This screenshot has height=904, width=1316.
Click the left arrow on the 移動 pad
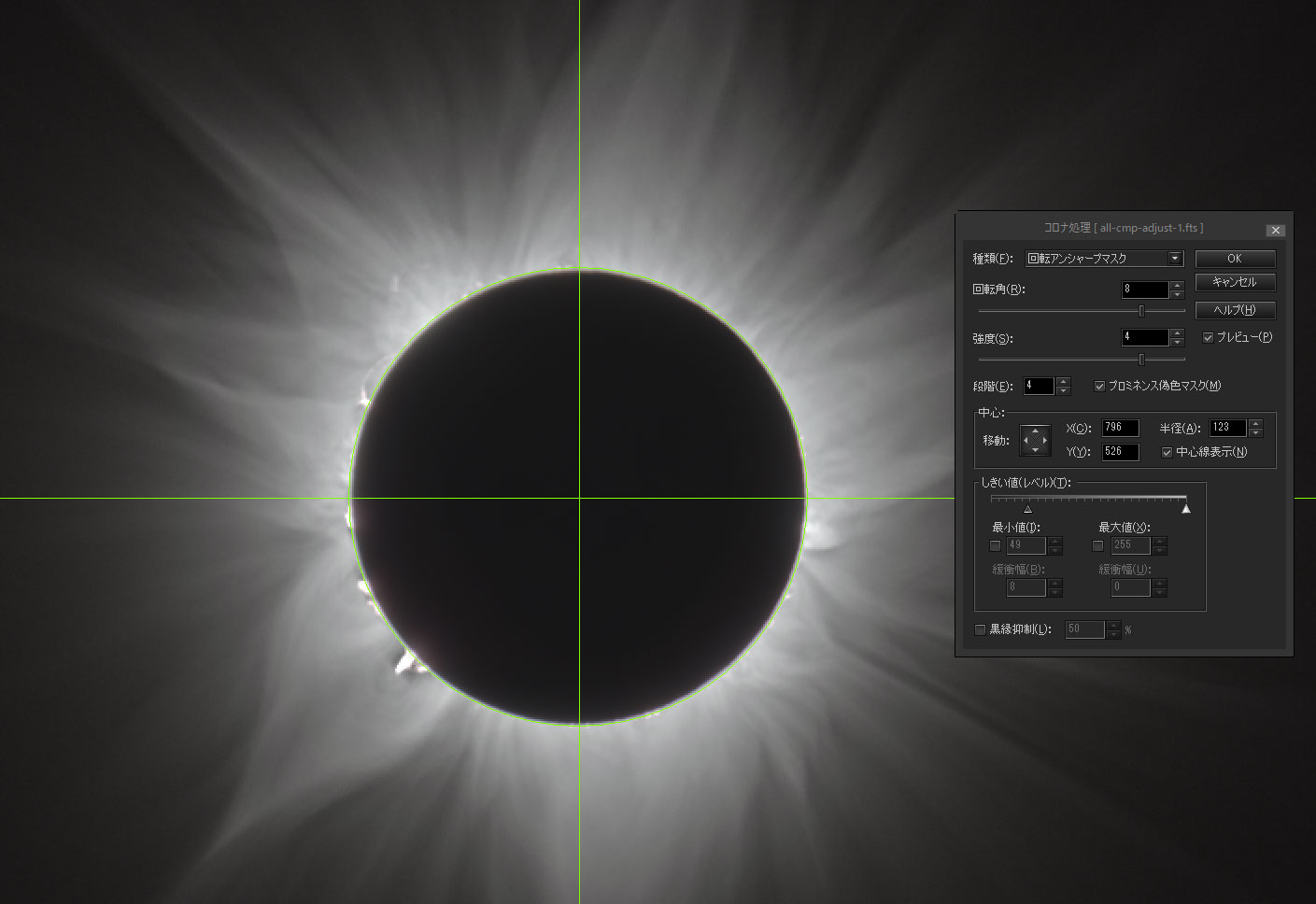(x=1026, y=441)
